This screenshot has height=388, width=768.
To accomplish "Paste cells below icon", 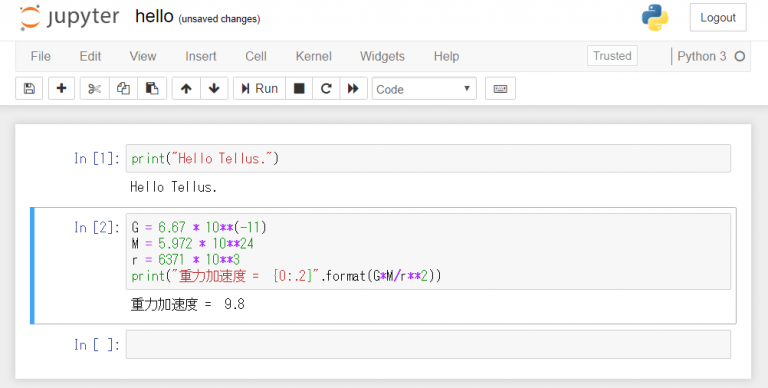I will pyautogui.click(x=152, y=89).
